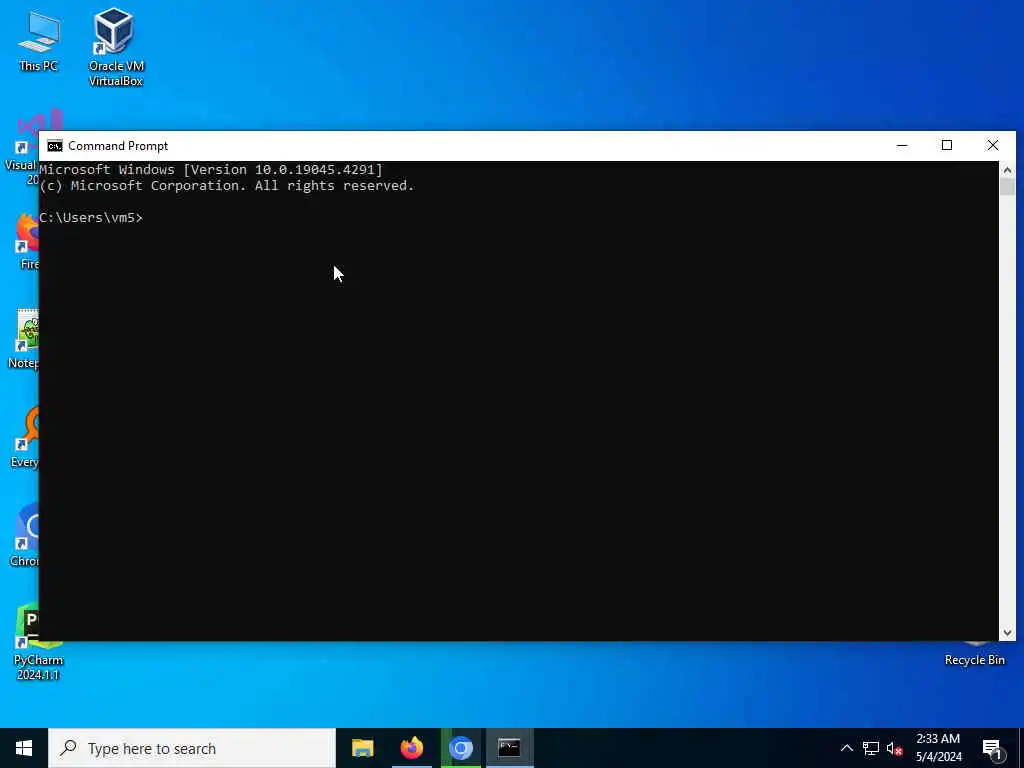Select the Everything desktop shortcut

click(x=25, y=438)
